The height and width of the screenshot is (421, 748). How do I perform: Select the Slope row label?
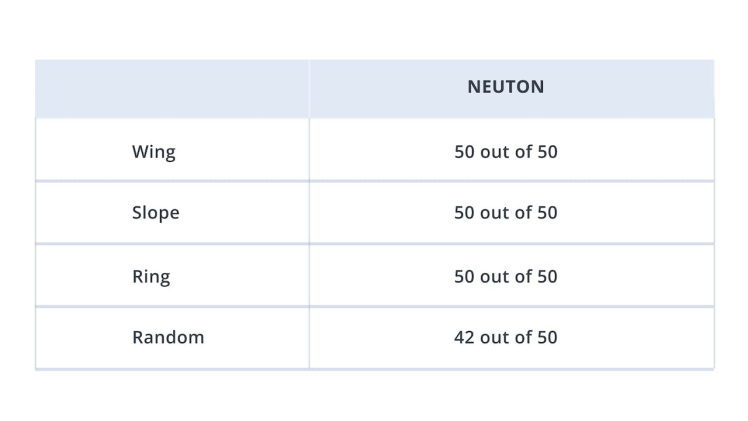click(x=155, y=213)
